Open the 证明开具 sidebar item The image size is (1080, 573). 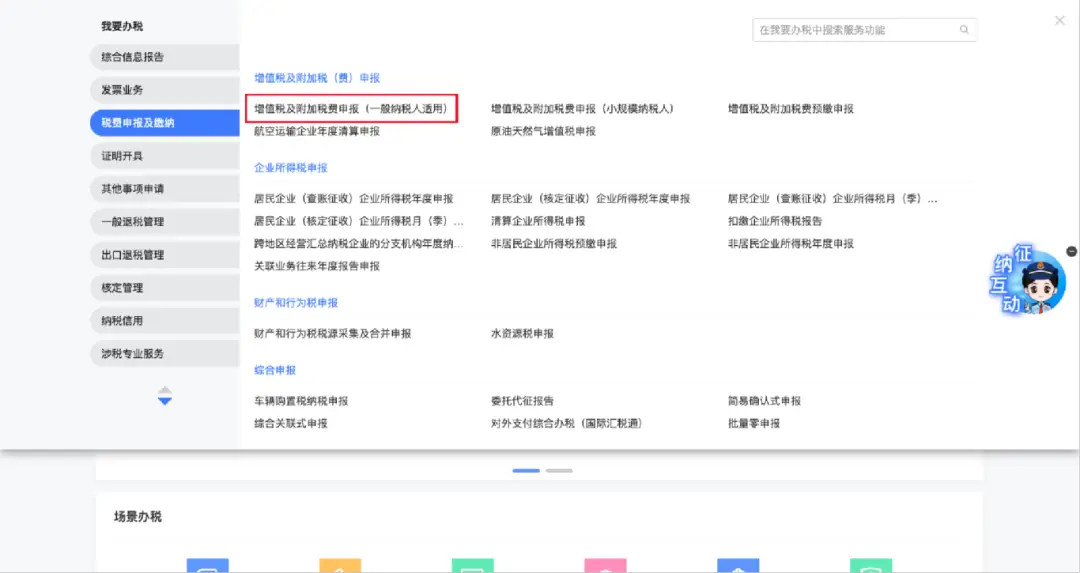pos(165,156)
